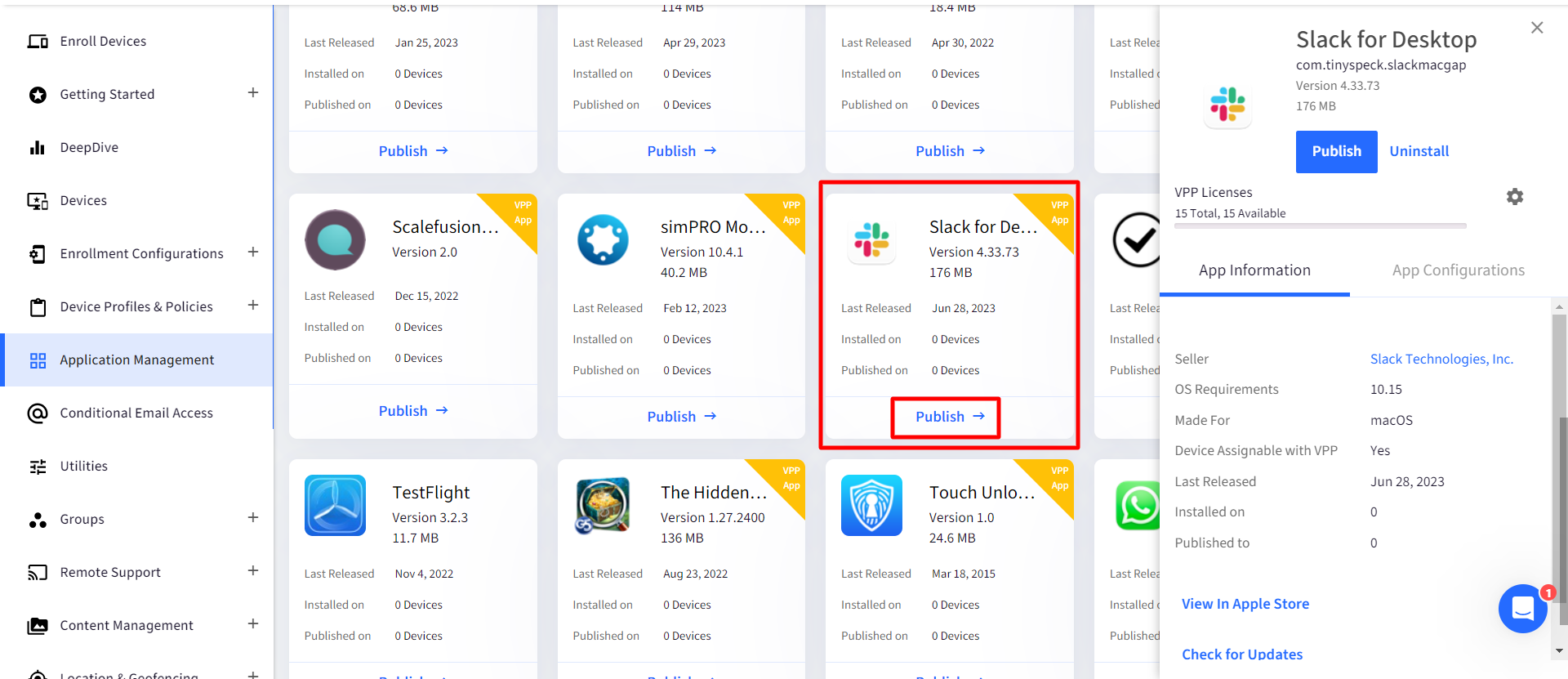
Task: Click bundle ID com.tinyspeck.slackmacgap
Action: (x=1381, y=65)
